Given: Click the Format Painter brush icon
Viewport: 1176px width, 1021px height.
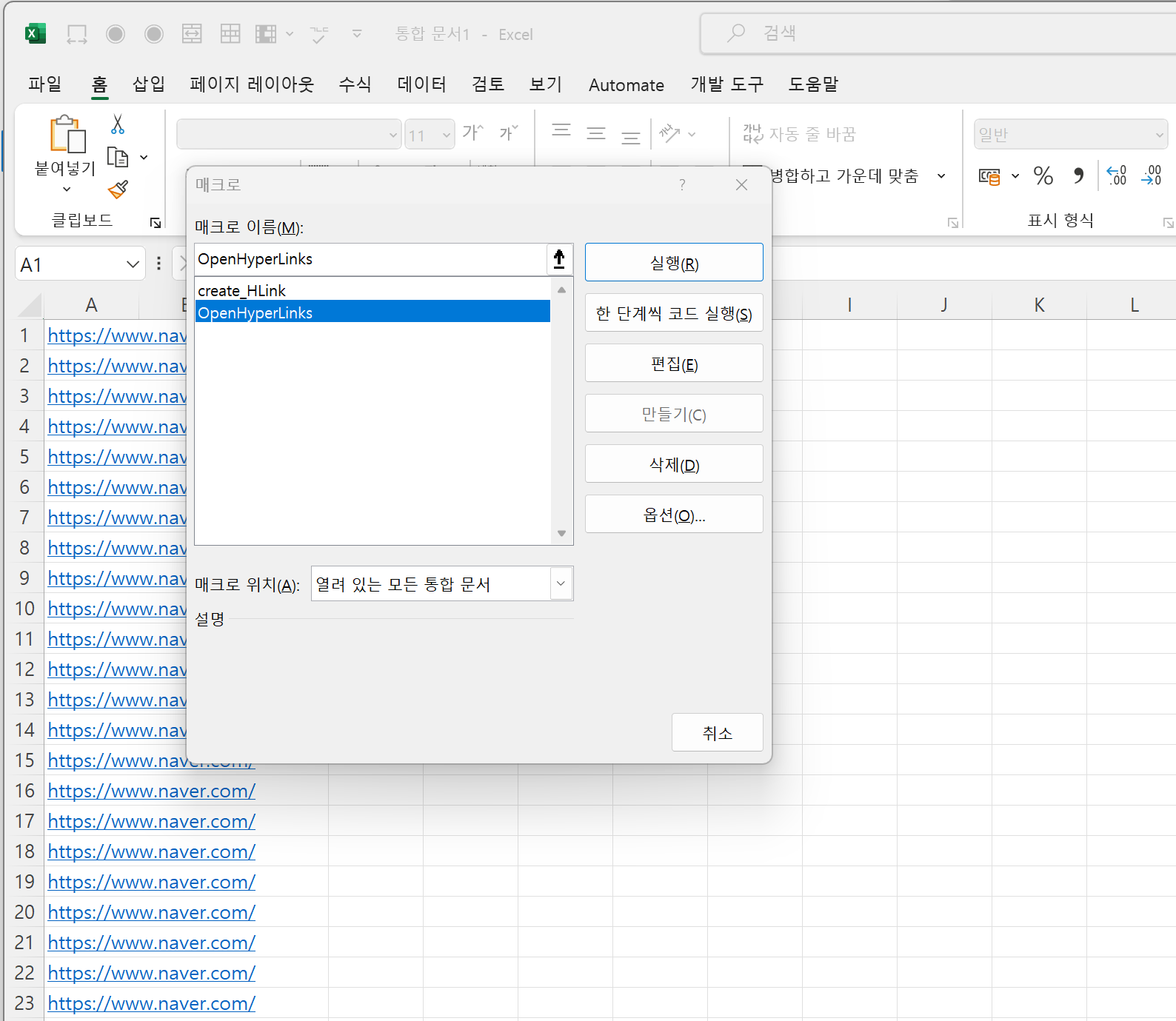Looking at the screenshot, I should pyautogui.click(x=118, y=190).
